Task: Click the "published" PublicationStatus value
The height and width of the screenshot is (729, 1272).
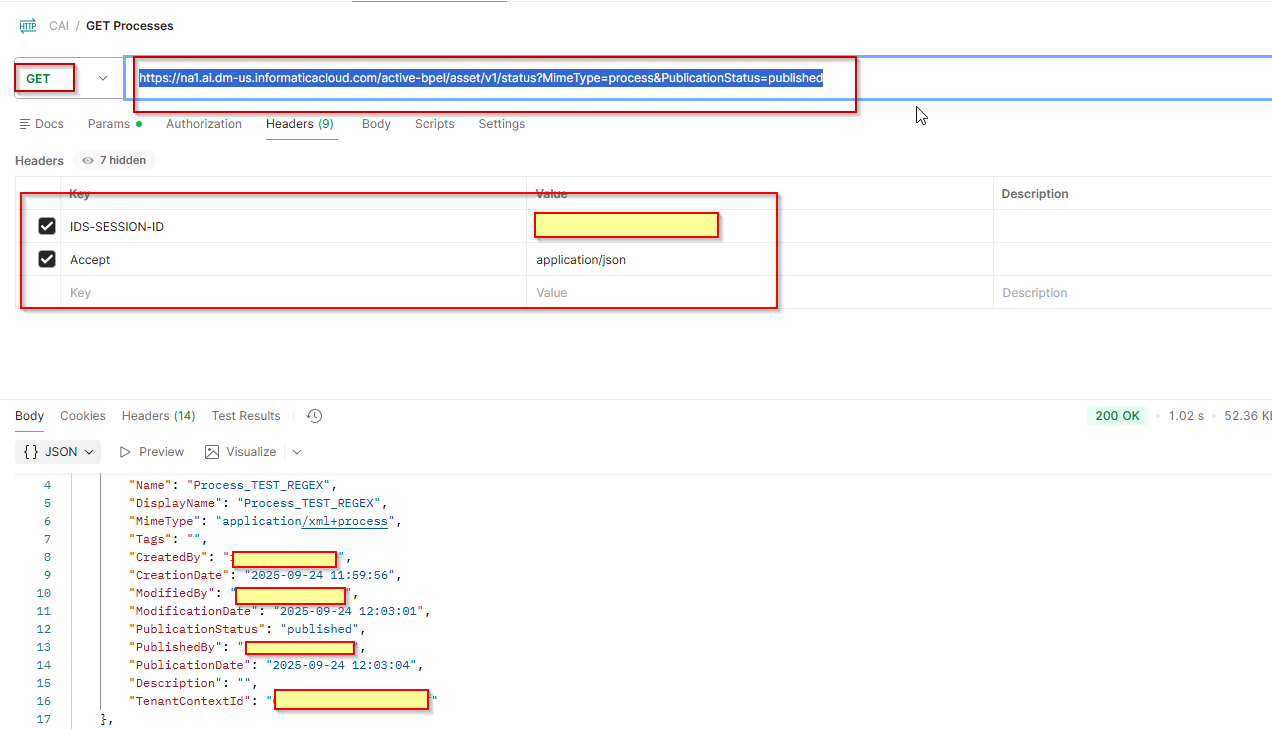Action: coord(320,629)
